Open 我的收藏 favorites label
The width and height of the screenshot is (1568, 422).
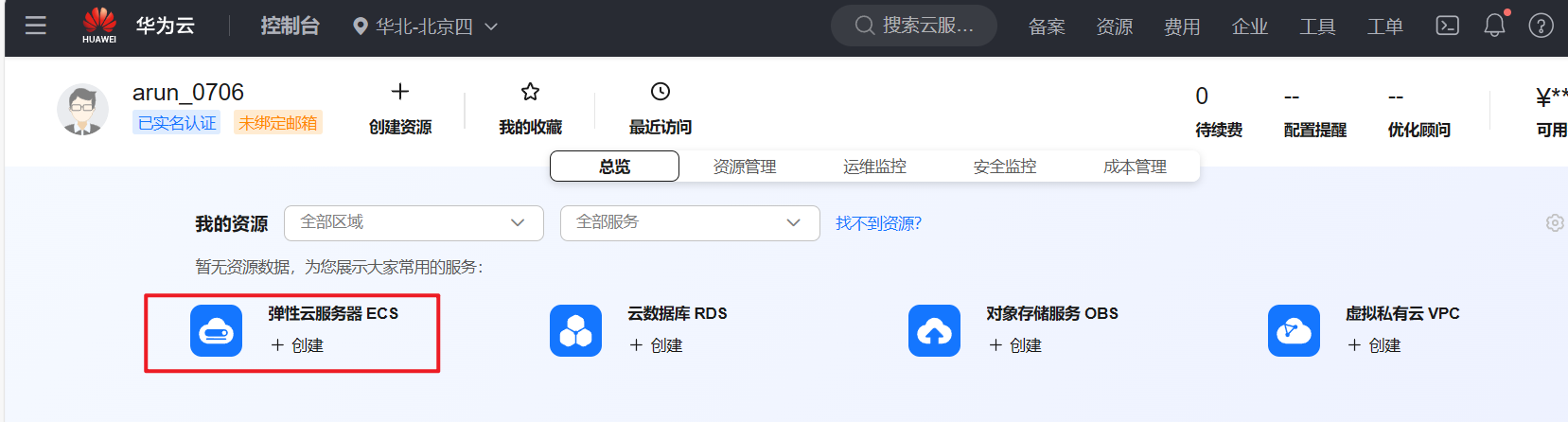point(530,127)
